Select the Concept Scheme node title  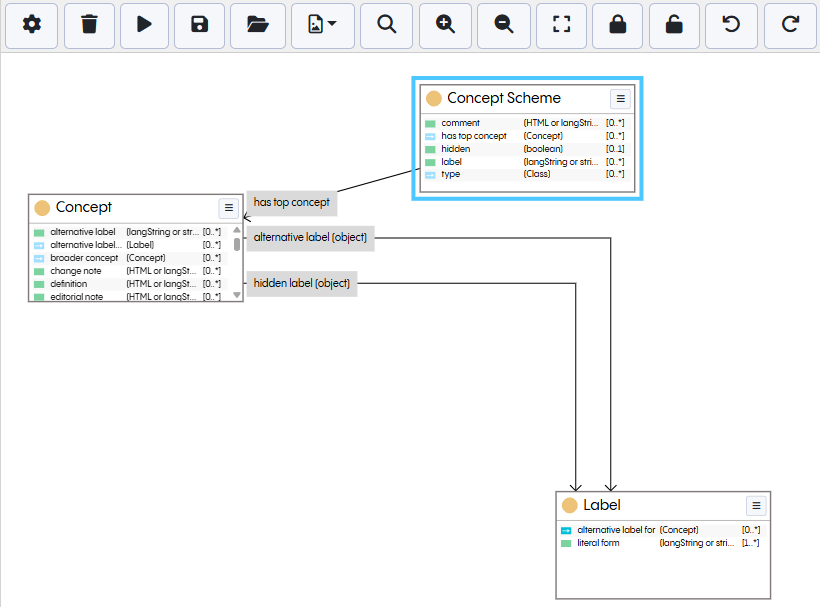504,98
